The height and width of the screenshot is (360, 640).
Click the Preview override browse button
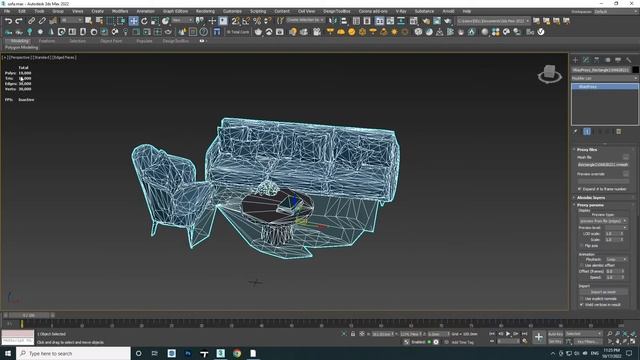[x=626, y=174]
